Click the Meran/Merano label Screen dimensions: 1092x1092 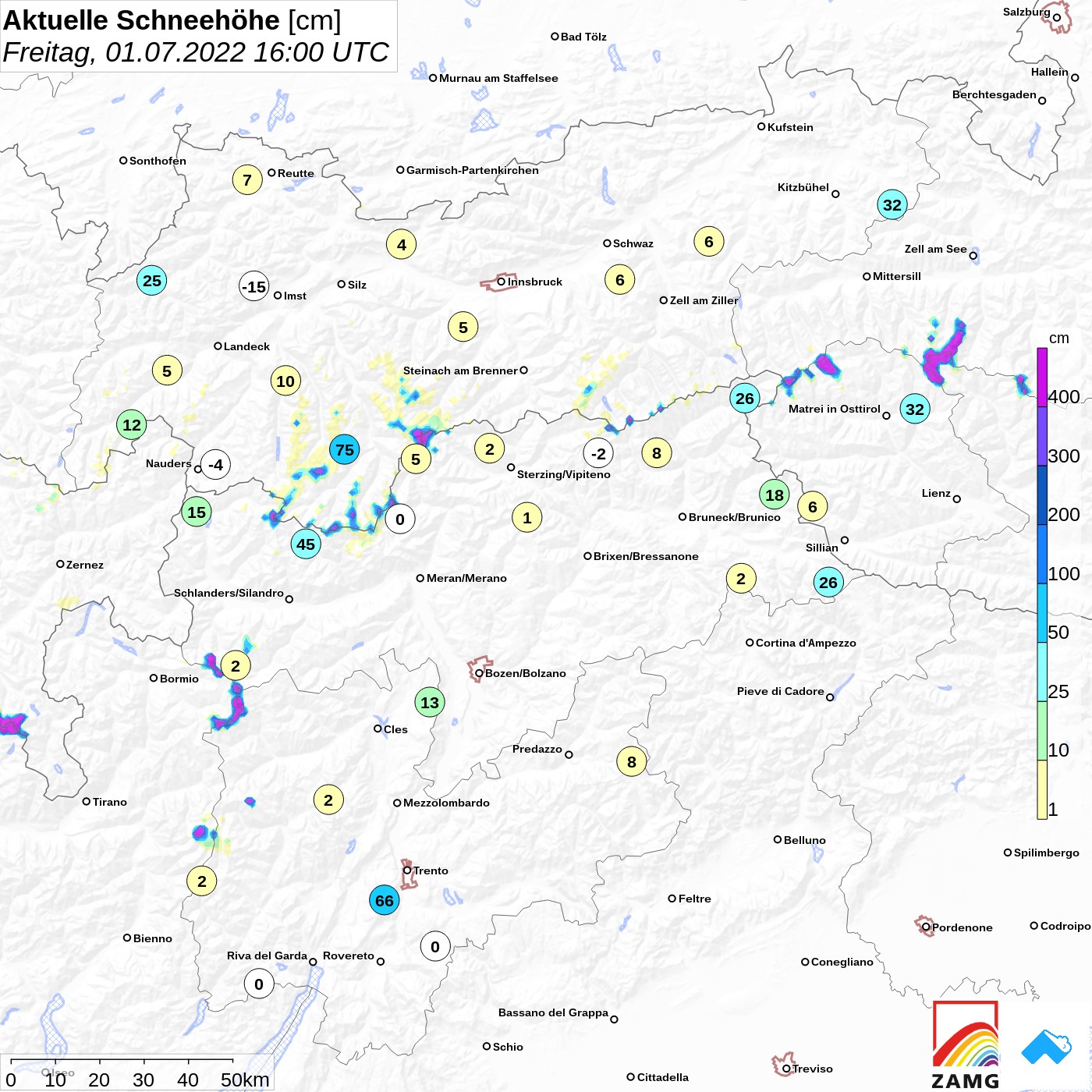(466, 578)
